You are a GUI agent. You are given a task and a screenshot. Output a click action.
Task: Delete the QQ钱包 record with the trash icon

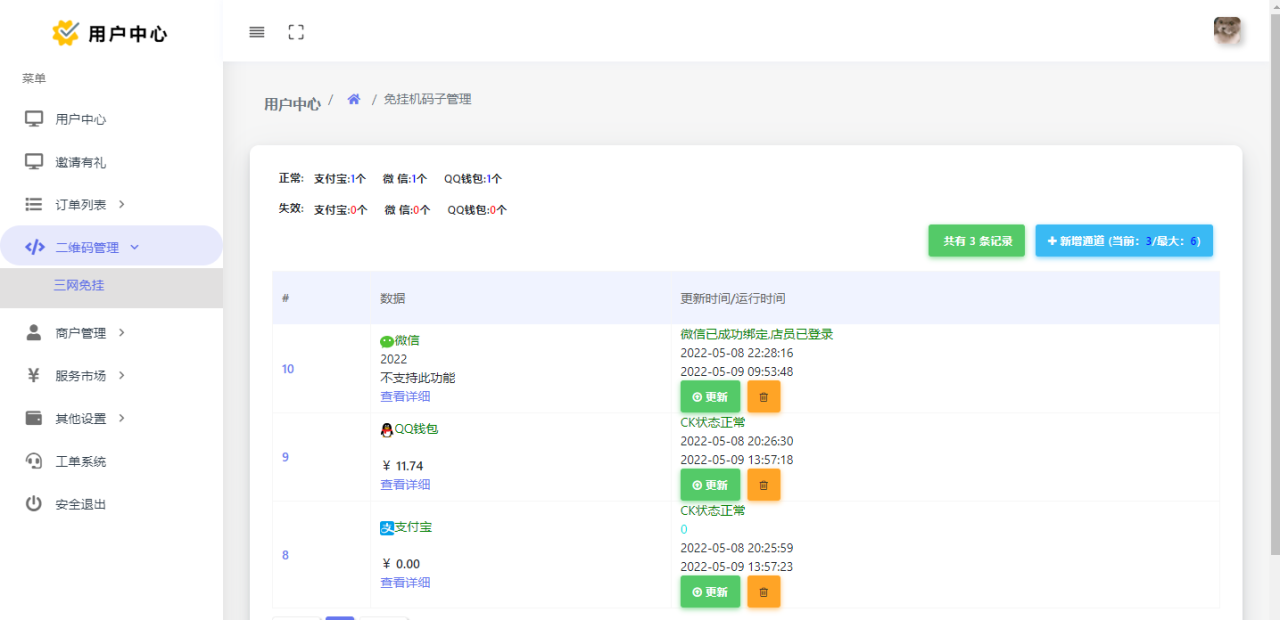(x=764, y=485)
